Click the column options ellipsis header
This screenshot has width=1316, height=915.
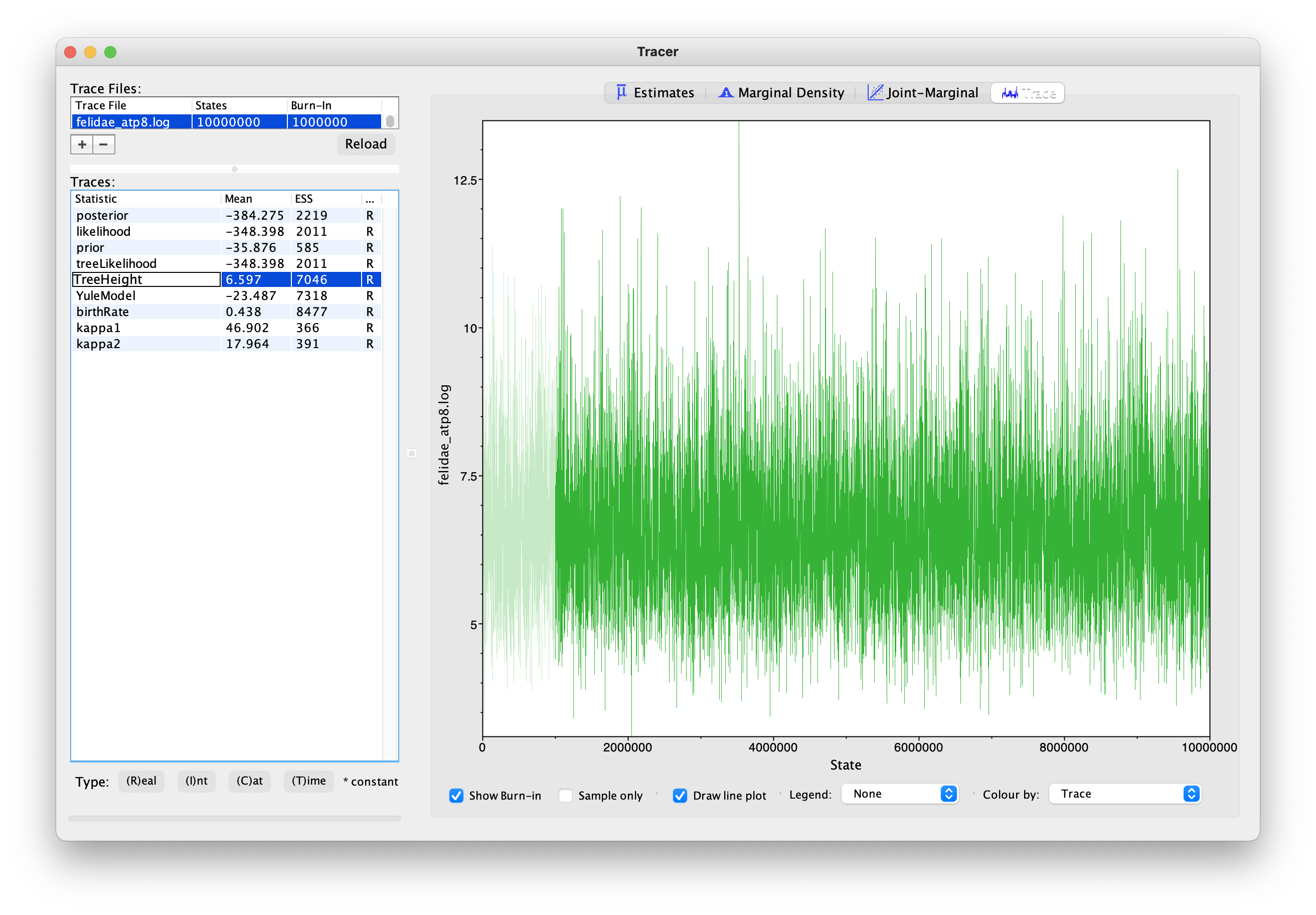pos(370,199)
